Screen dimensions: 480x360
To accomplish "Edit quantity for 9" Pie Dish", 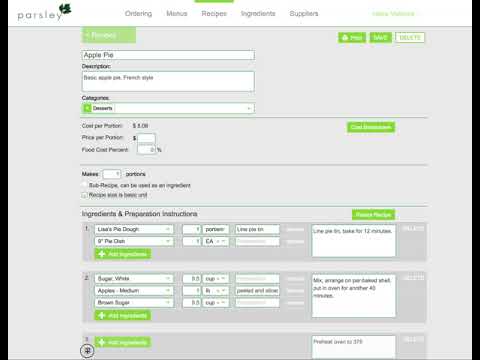I will click(x=192, y=241).
